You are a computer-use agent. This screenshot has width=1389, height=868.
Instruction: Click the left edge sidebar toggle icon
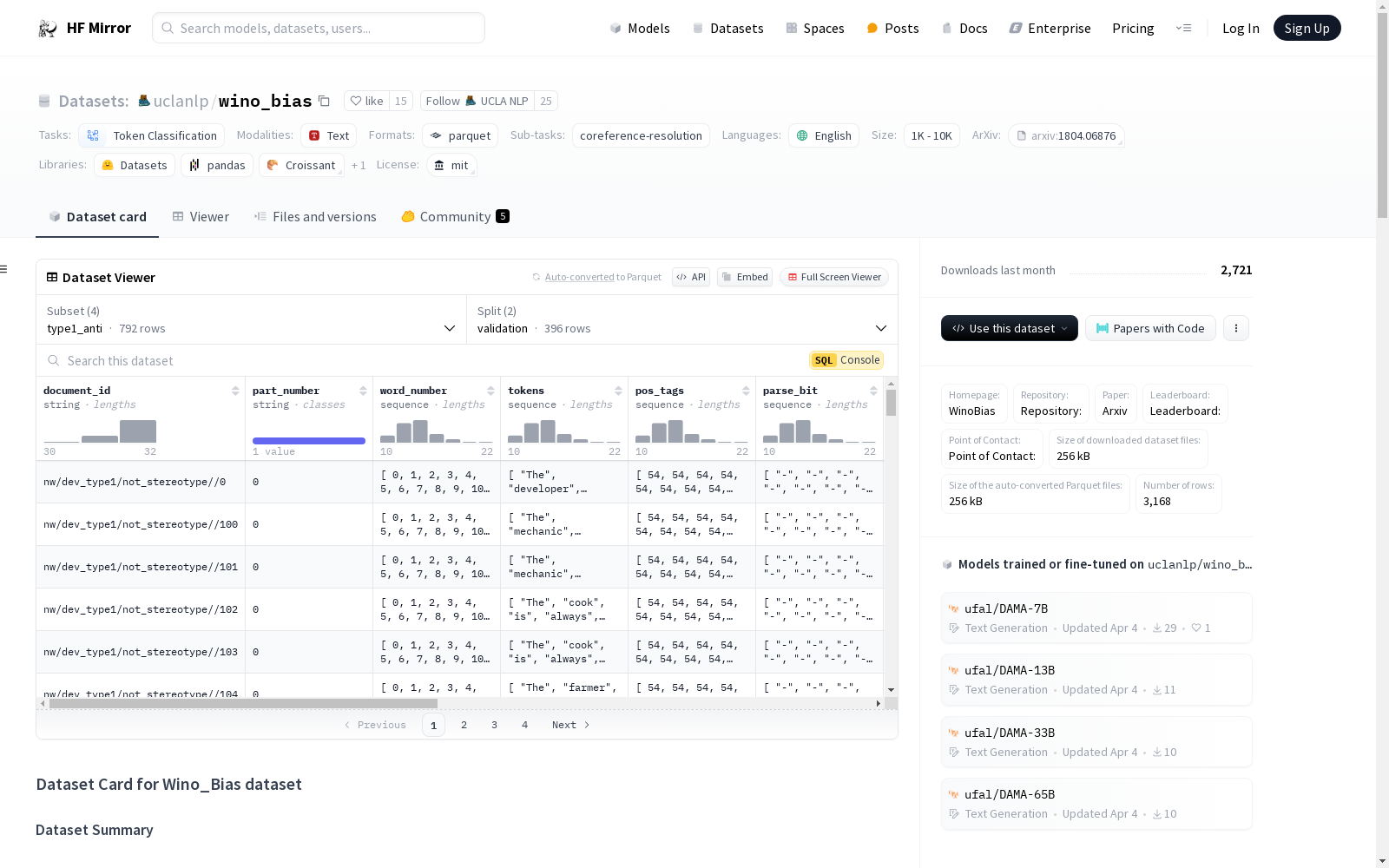(x=3, y=269)
